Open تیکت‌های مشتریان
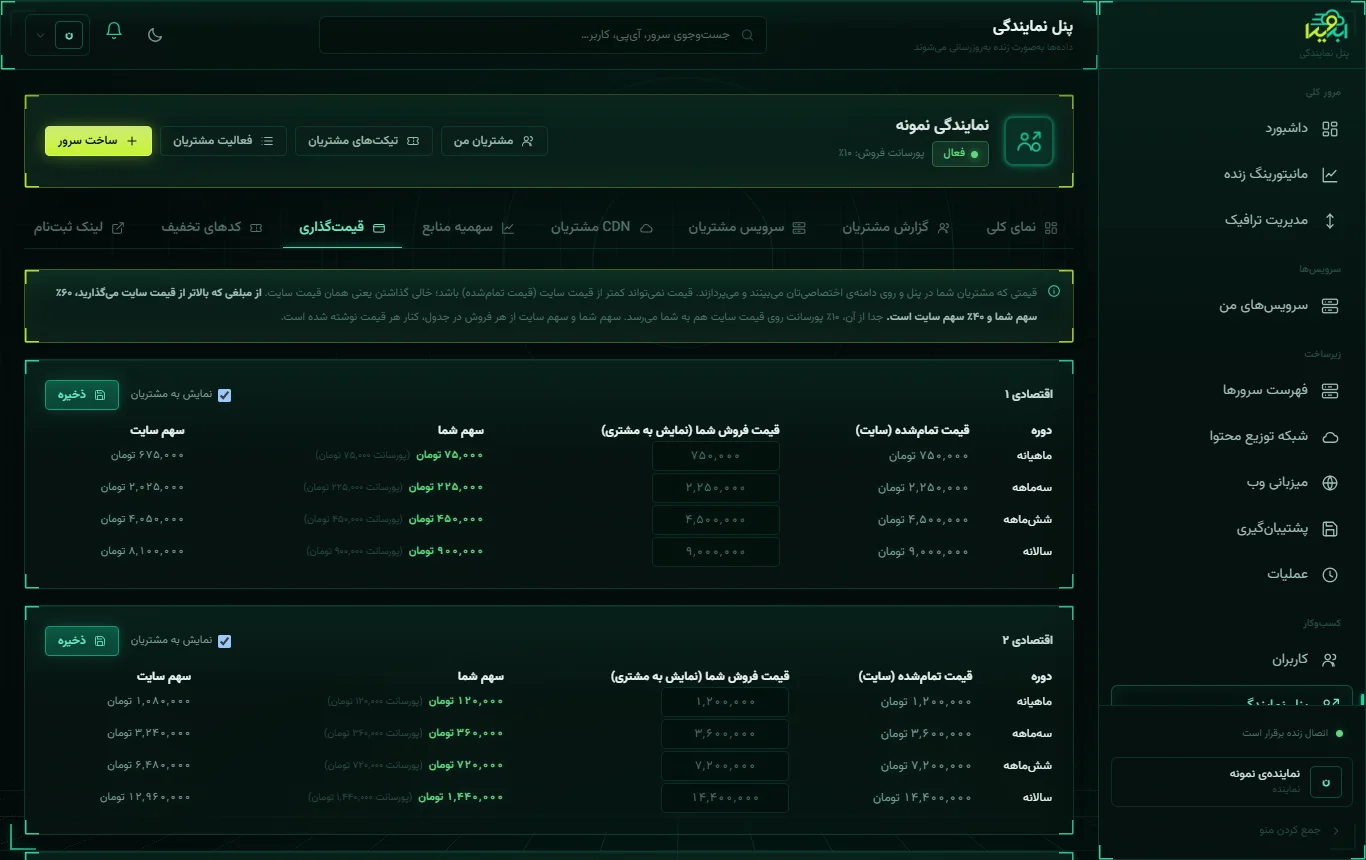Screen dimensions: 1366x860 pos(364,141)
